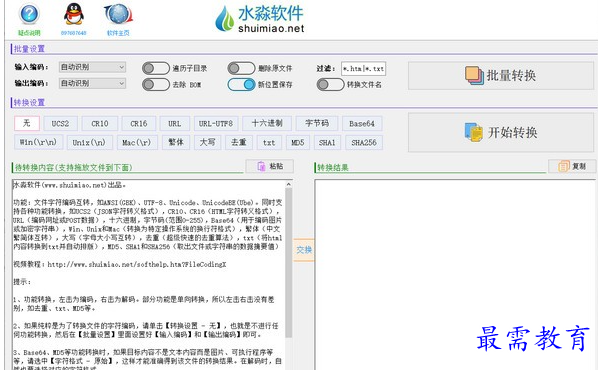The height and width of the screenshot is (370, 598).
Task: Click the 批量设置 section header
Action: point(29,49)
